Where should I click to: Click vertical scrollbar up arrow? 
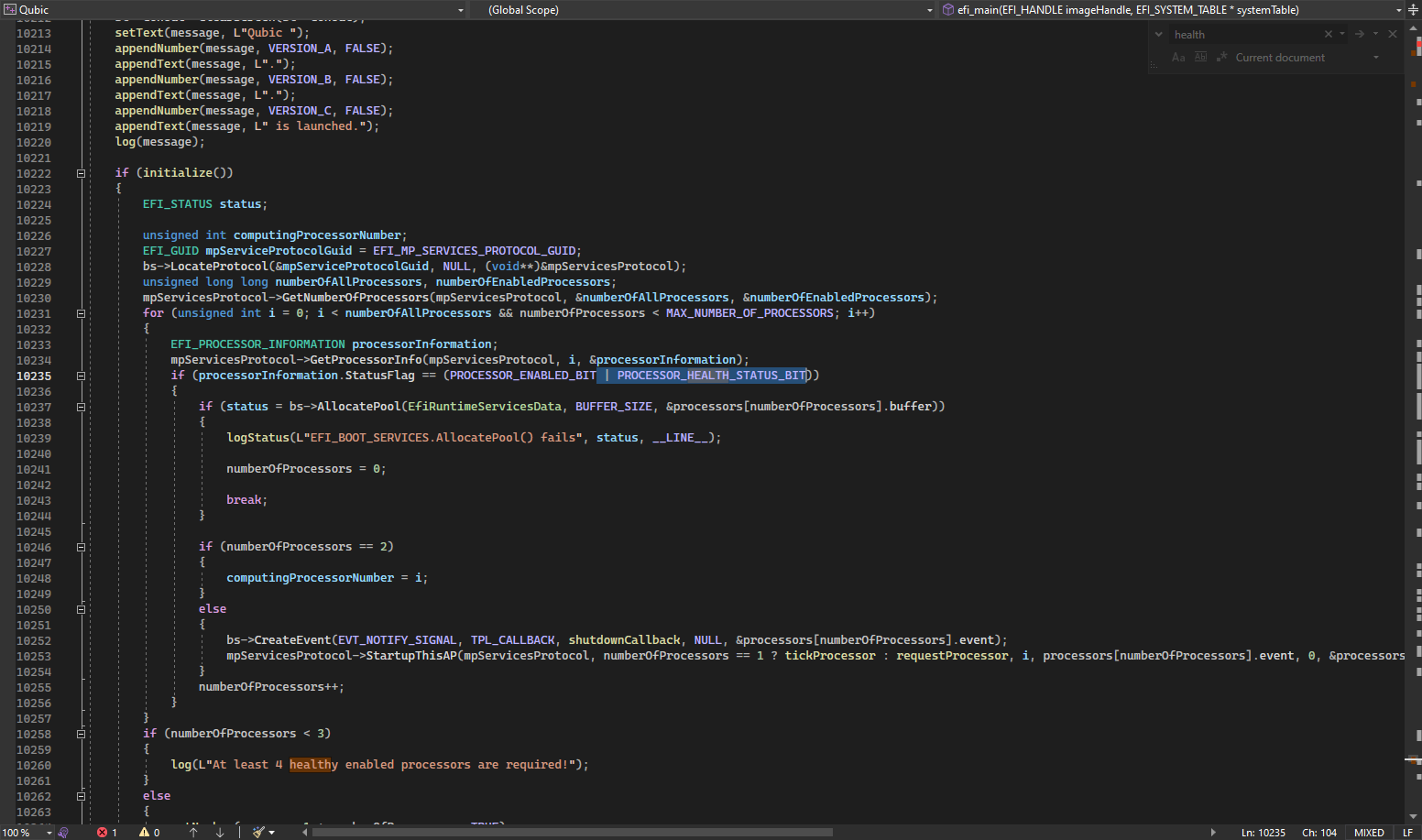click(x=1414, y=27)
